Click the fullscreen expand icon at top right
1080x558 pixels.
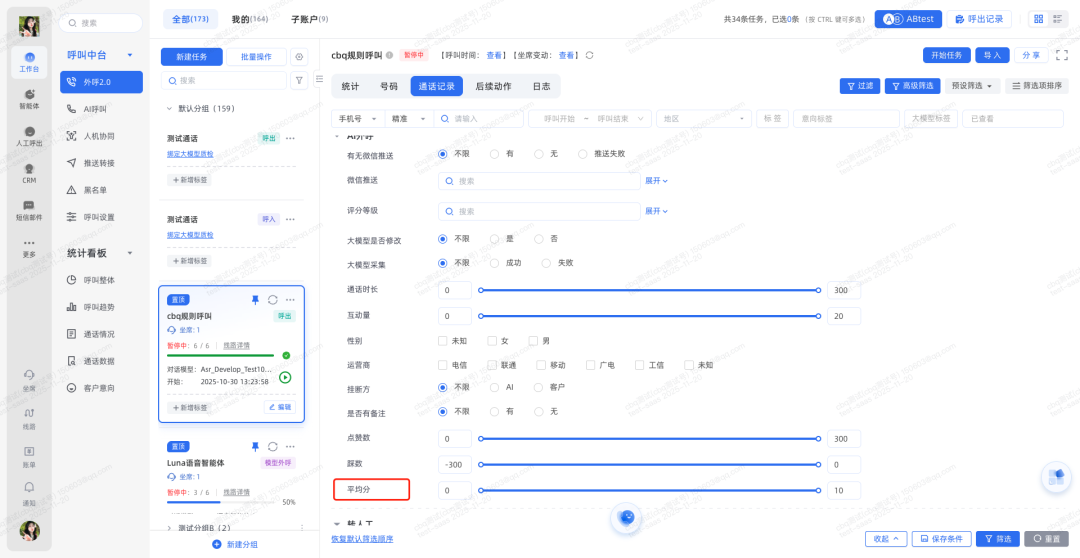click(x=1061, y=56)
